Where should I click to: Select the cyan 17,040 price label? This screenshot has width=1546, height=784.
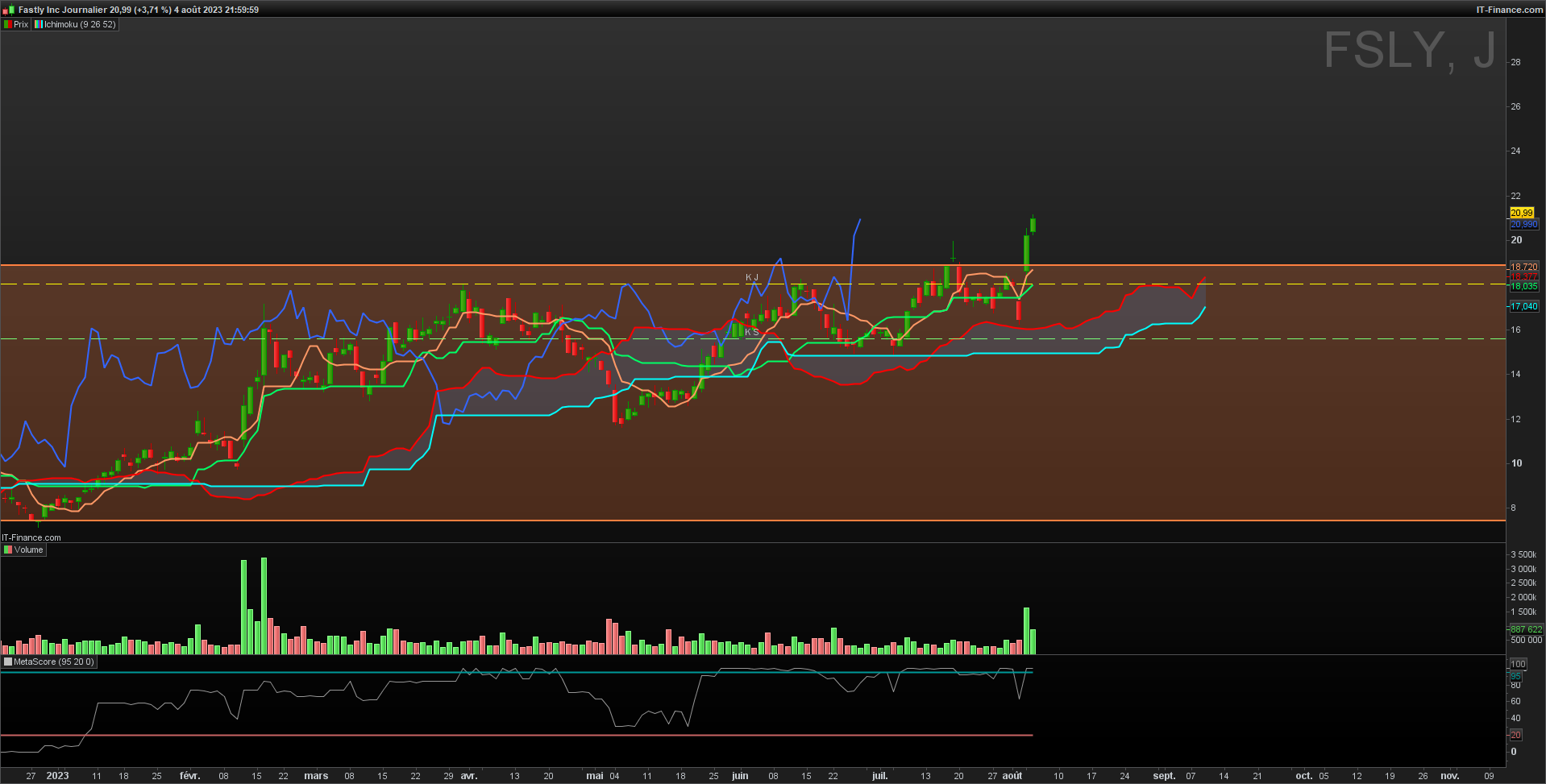(x=1523, y=306)
